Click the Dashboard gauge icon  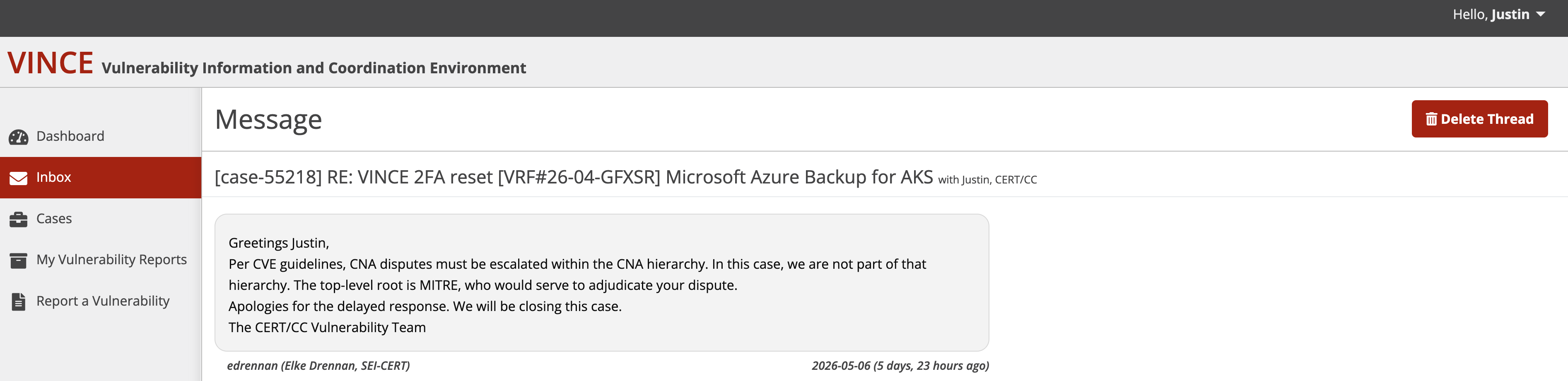point(18,137)
